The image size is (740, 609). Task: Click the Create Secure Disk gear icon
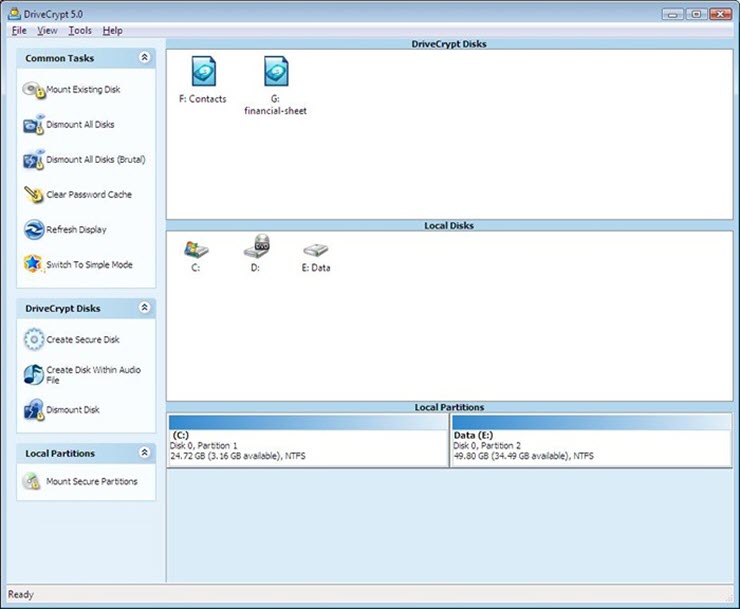point(33,340)
